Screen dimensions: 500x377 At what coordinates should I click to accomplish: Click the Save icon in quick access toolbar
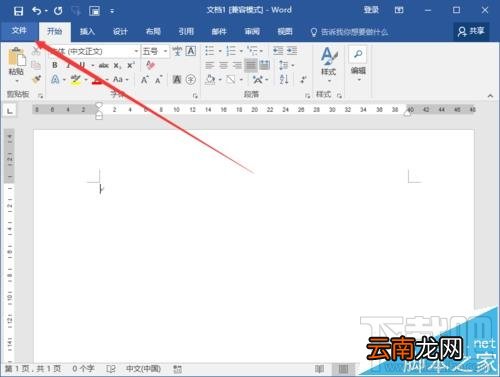click(18, 11)
